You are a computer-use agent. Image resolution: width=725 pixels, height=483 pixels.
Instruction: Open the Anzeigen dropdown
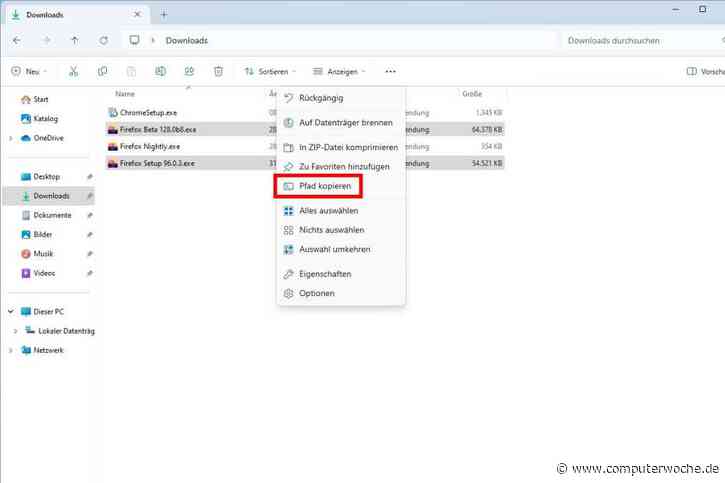point(339,71)
